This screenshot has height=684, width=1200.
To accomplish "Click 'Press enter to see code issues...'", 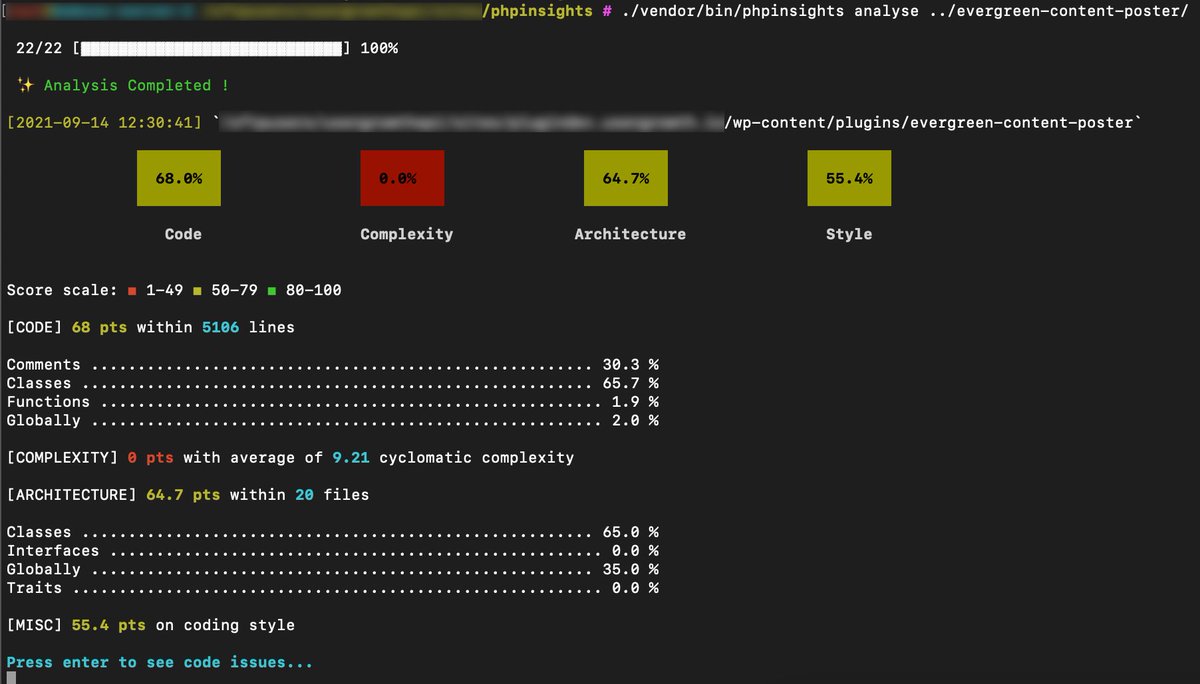I will pos(160,662).
